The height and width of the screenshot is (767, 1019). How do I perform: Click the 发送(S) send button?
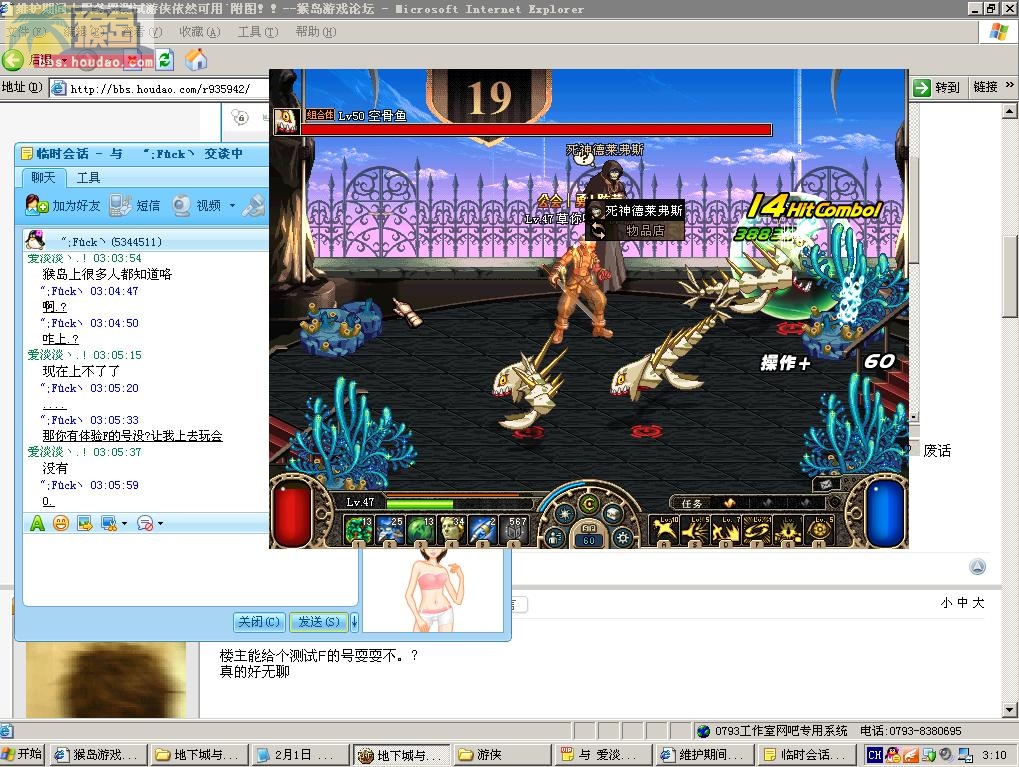[x=319, y=622]
